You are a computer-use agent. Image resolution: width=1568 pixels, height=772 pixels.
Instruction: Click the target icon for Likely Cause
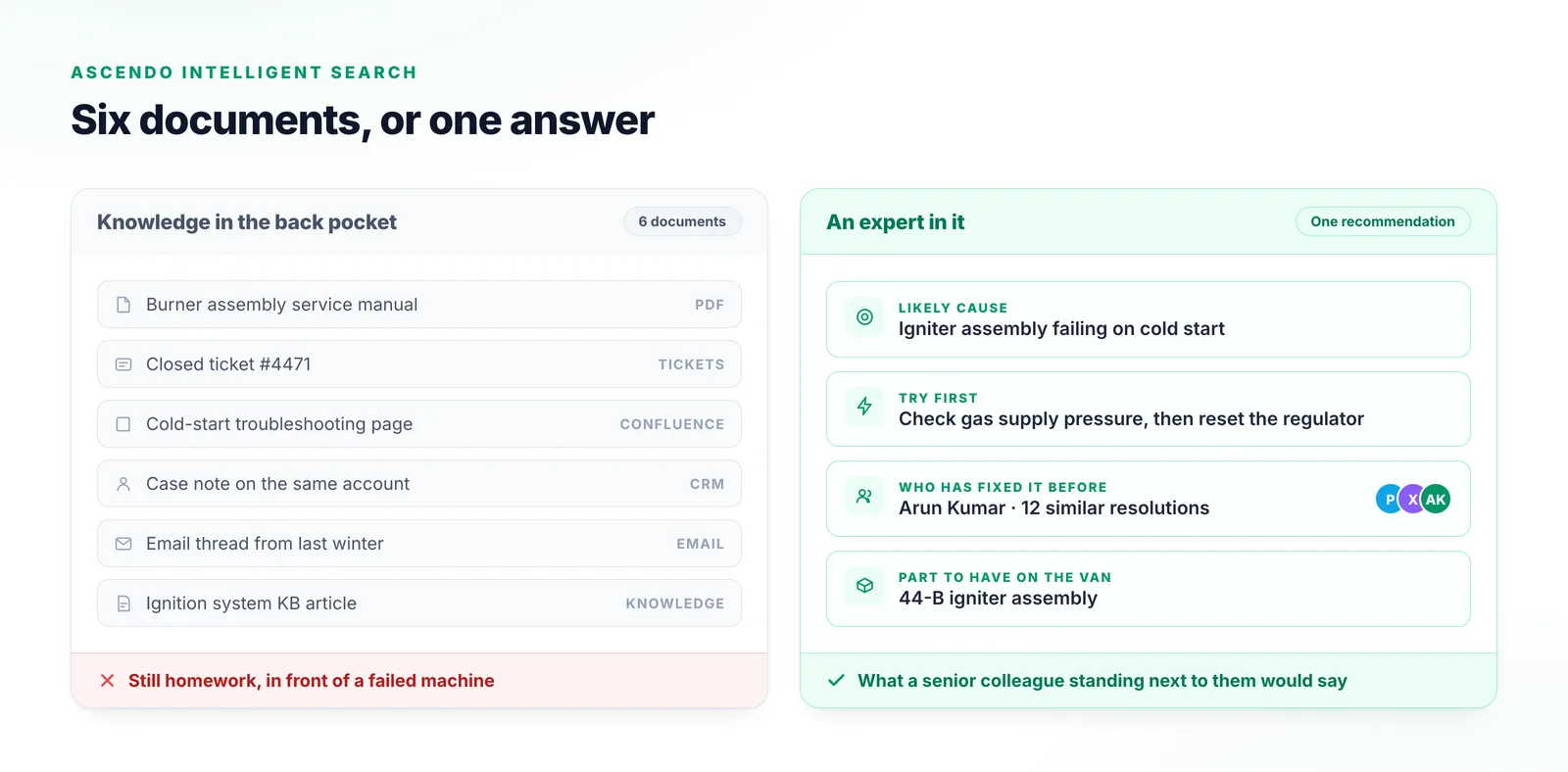(864, 316)
